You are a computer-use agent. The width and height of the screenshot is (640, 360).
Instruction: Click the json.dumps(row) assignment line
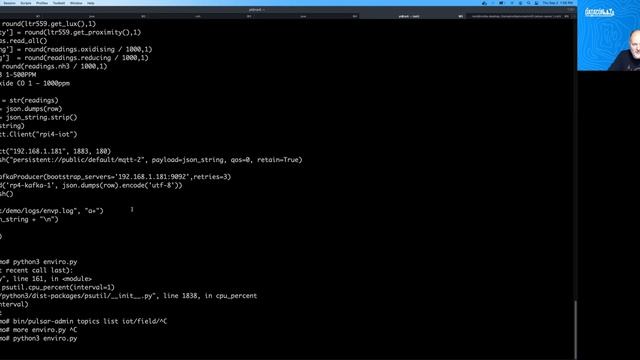[31, 109]
